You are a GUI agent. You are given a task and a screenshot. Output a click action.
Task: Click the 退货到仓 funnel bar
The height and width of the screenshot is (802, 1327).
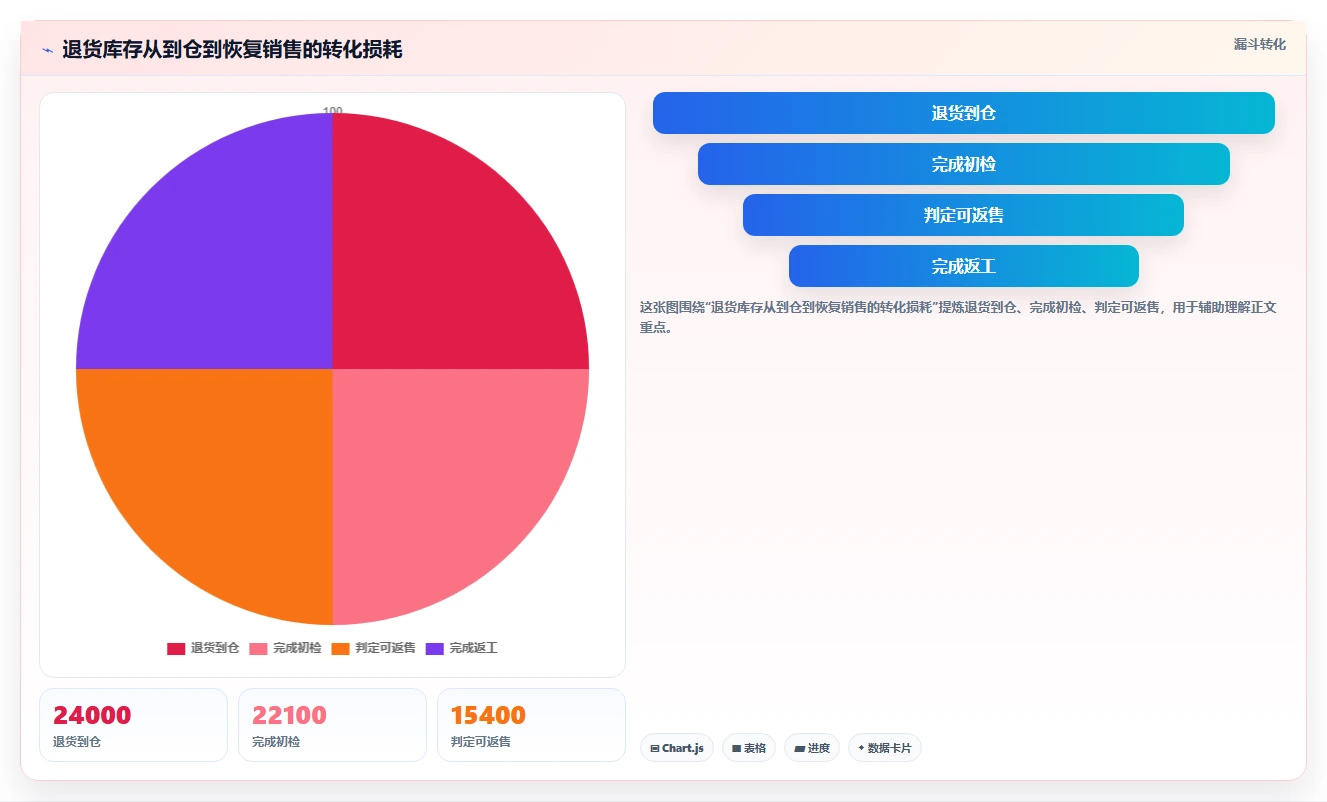tap(964, 113)
